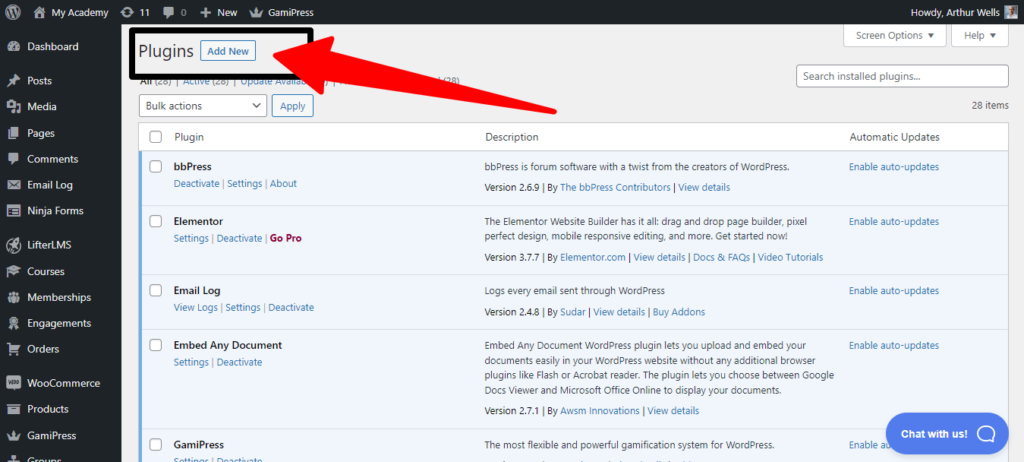Click the Orders cart icon
Image resolution: width=1024 pixels, height=462 pixels.
click(13, 349)
